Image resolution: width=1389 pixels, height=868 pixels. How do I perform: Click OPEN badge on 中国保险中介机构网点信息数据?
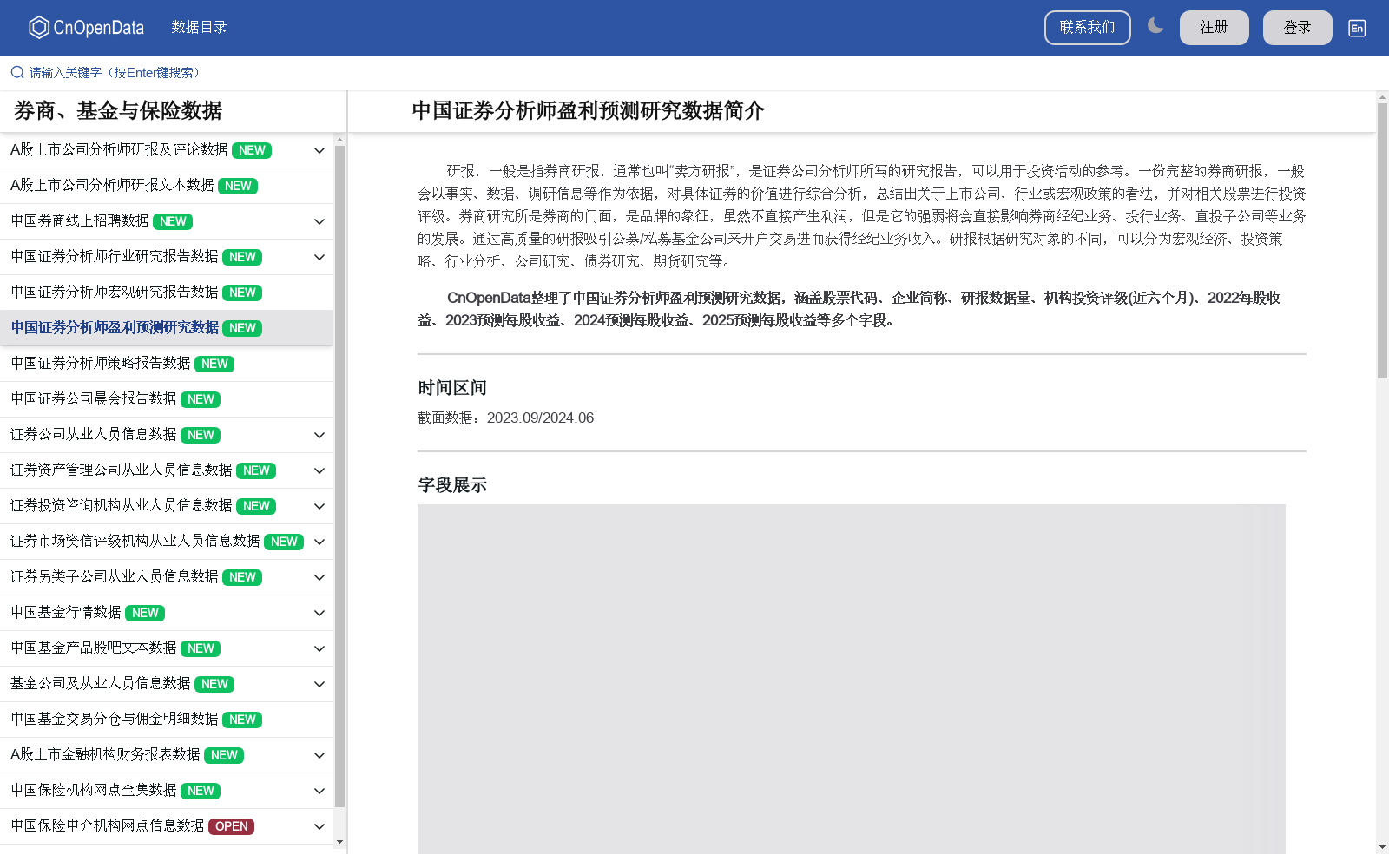pos(231,826)
